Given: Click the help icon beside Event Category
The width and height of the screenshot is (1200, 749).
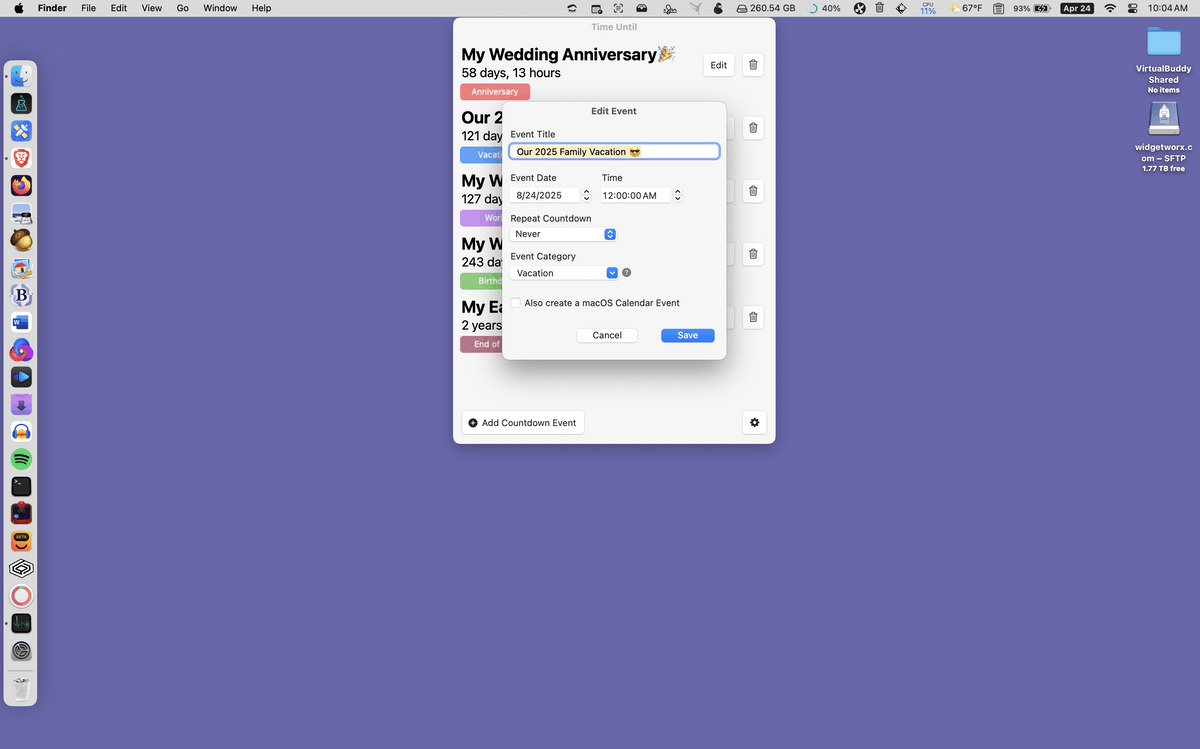Looking at the screenshot, I should [627, 273].
